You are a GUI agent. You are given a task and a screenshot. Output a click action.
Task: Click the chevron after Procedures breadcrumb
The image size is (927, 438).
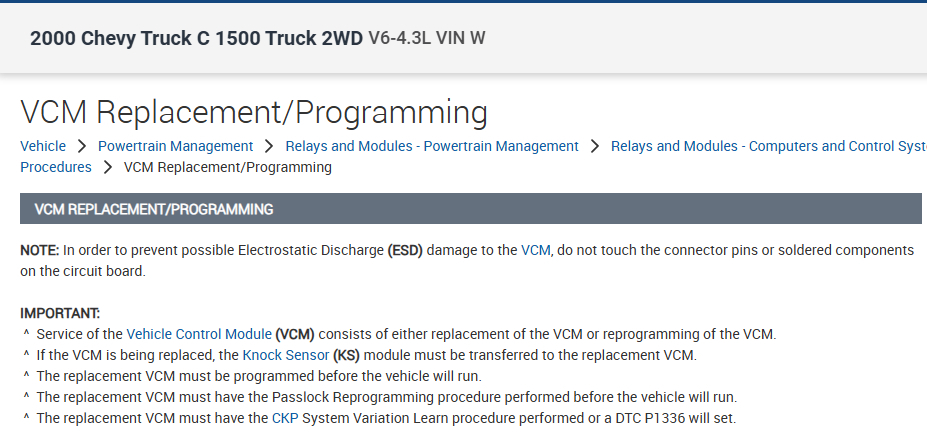point(108,167)
